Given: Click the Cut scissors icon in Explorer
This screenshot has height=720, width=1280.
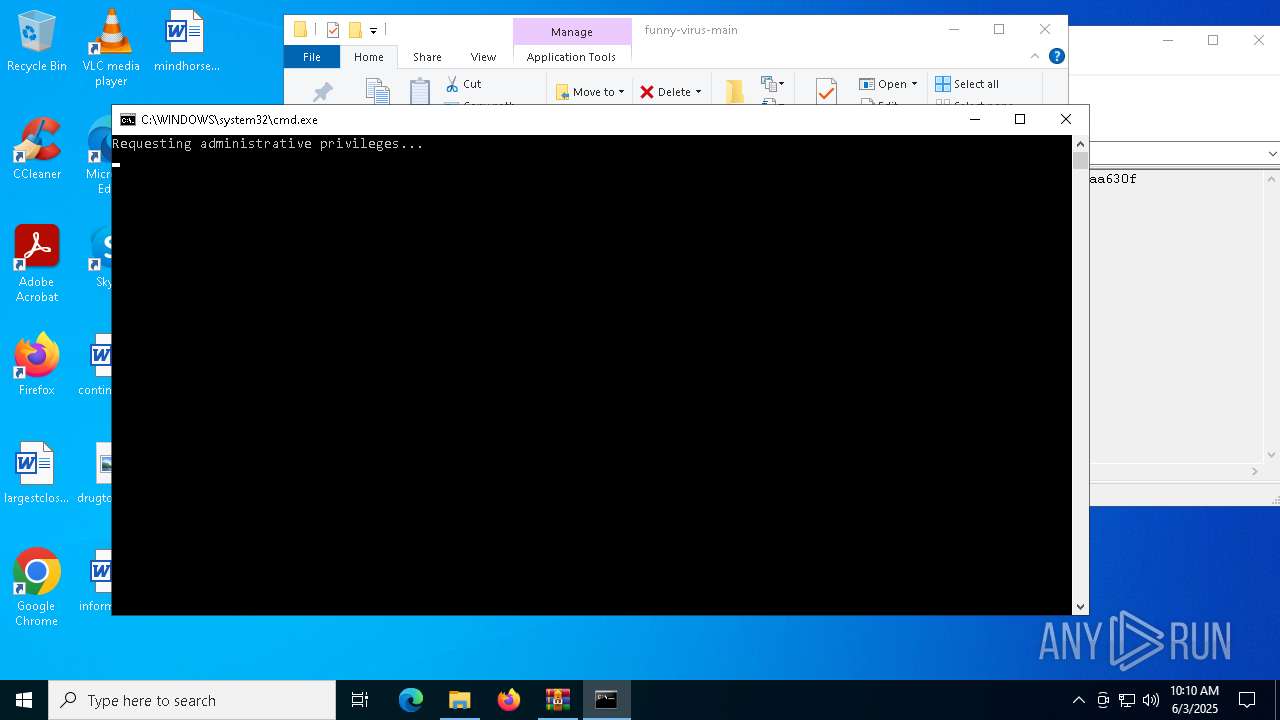Looking at the screenshot, I should click(x=452, y=84).
